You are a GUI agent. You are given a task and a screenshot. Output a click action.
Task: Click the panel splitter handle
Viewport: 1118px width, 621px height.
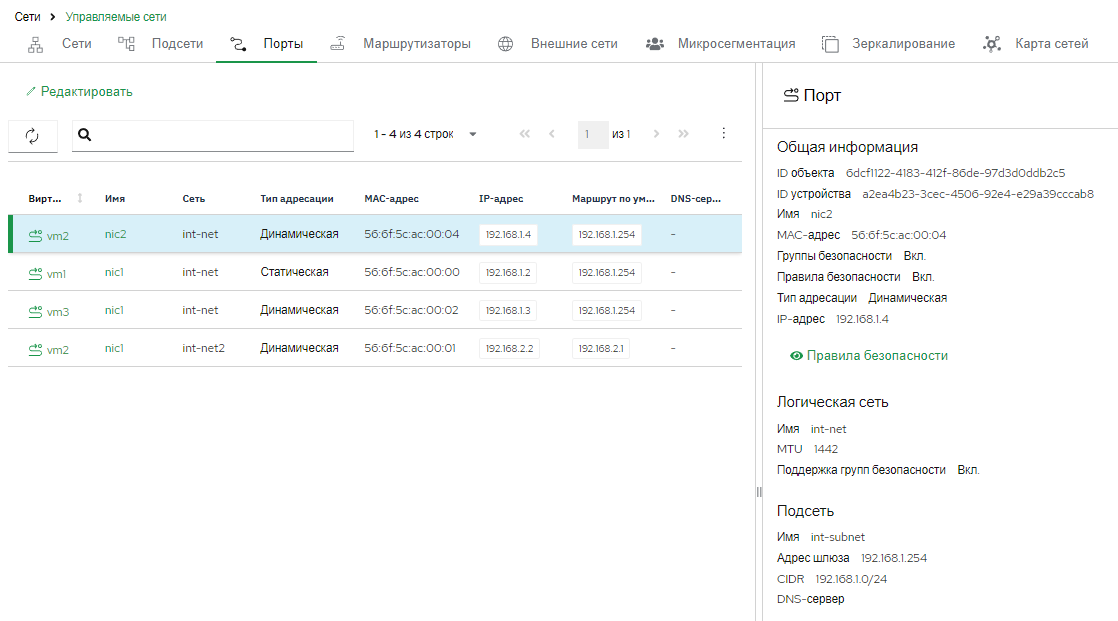pyautogui.click(x=759, y=492)
